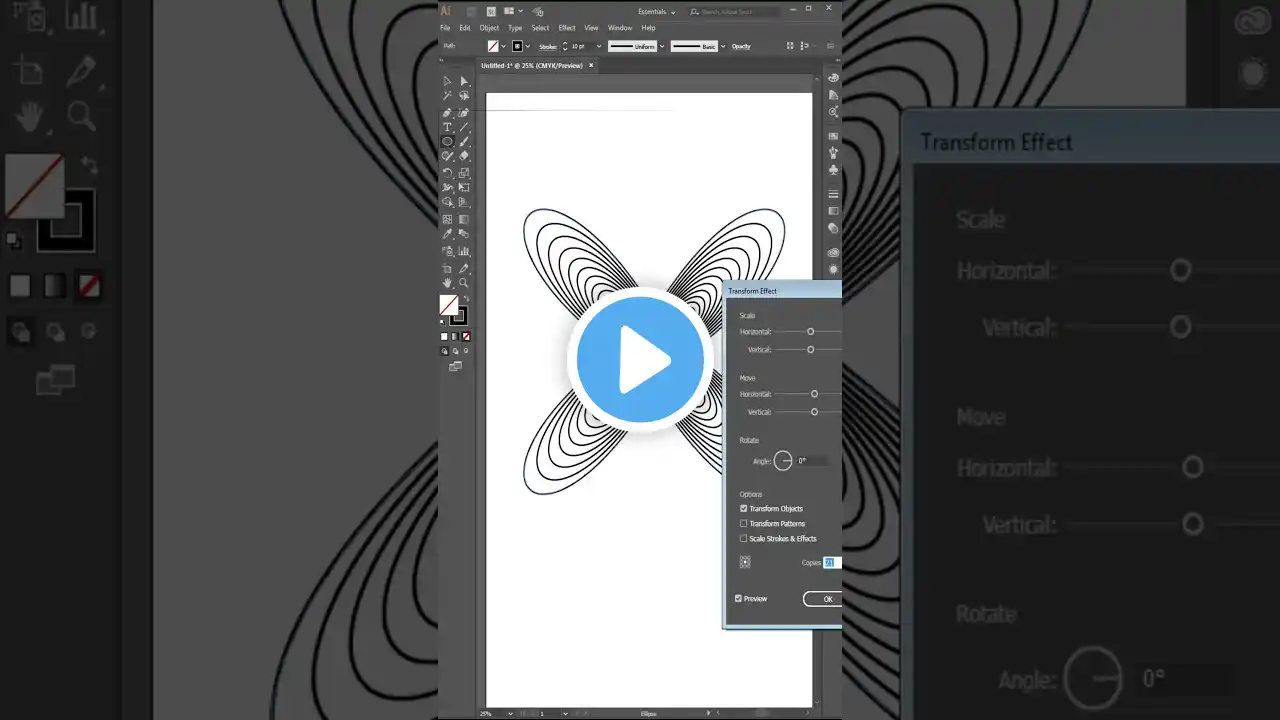Click the stroke weight stepper arrows

565,46
